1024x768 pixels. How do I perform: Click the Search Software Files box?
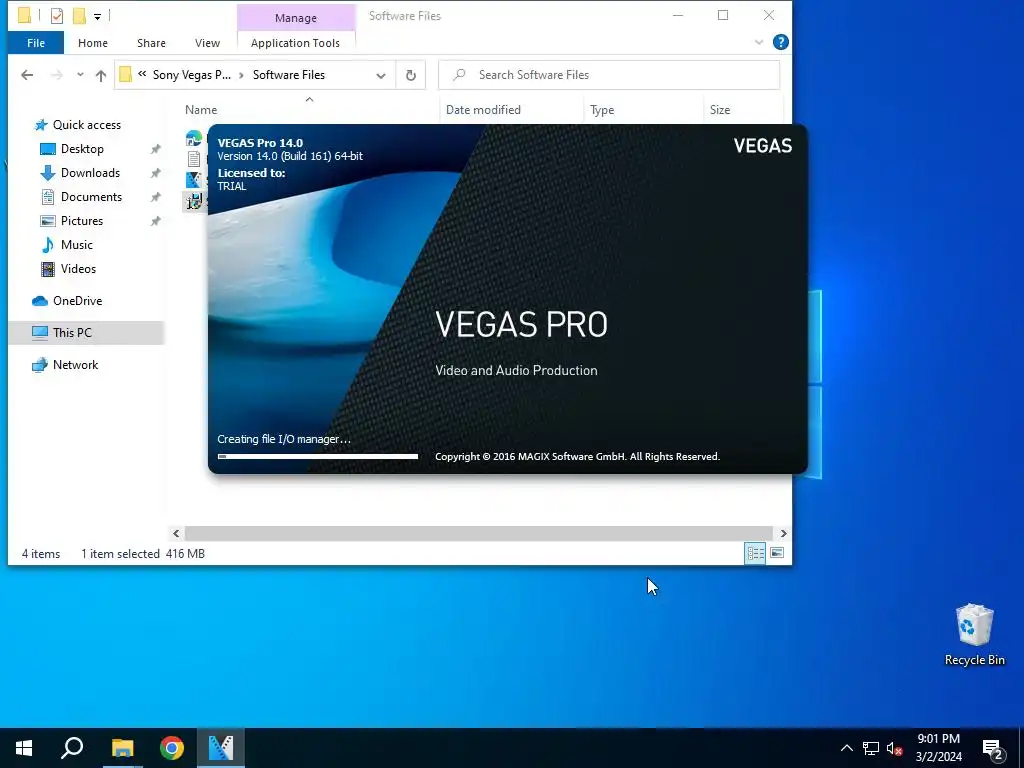tap(609, 75)
